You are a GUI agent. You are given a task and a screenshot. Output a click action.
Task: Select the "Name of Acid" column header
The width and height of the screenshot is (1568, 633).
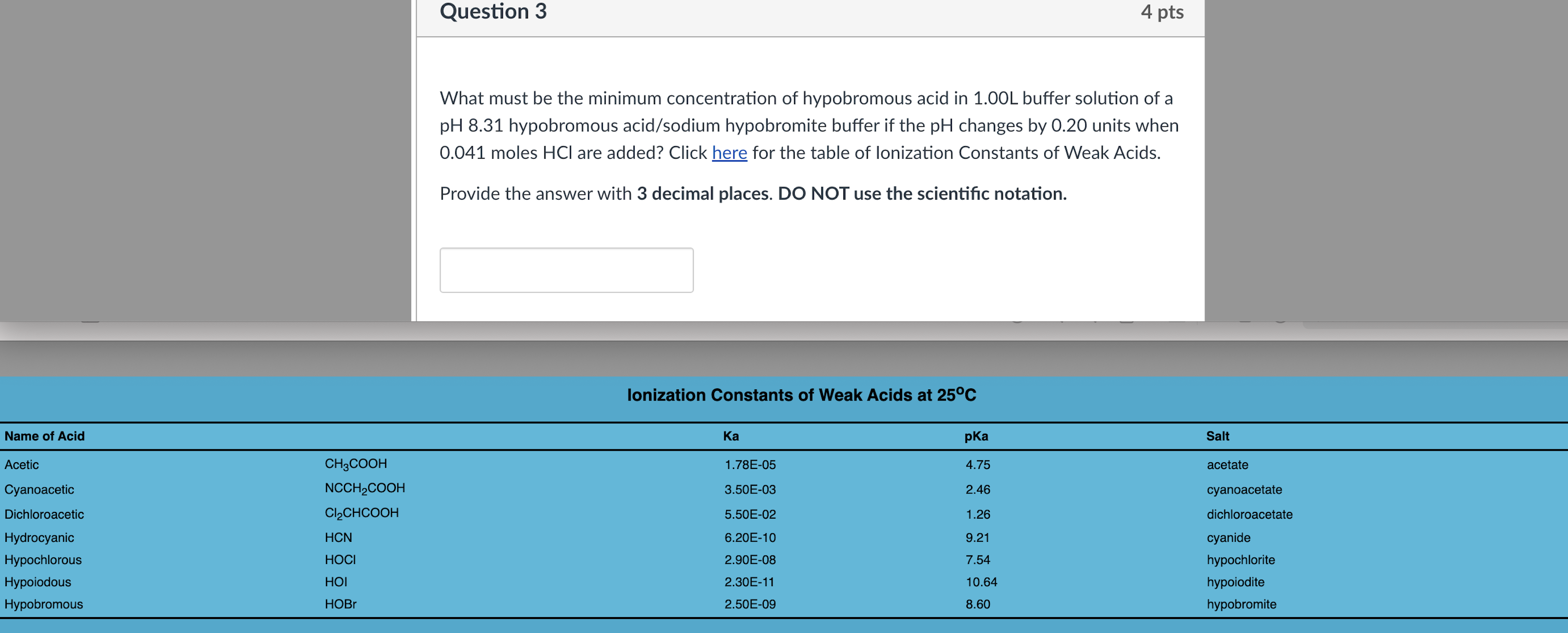44,436
